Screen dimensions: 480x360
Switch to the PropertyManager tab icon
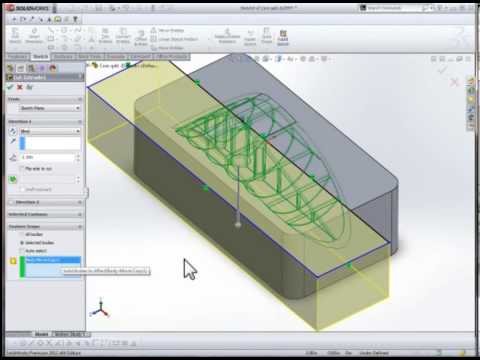21,68
